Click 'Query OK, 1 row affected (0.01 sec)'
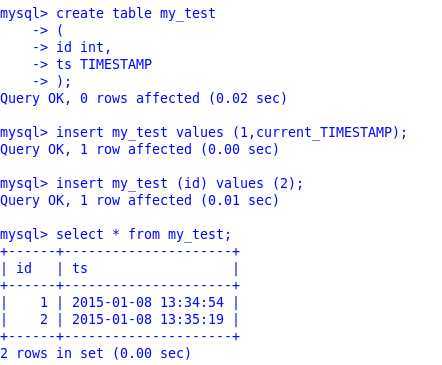 coord(139,201)
